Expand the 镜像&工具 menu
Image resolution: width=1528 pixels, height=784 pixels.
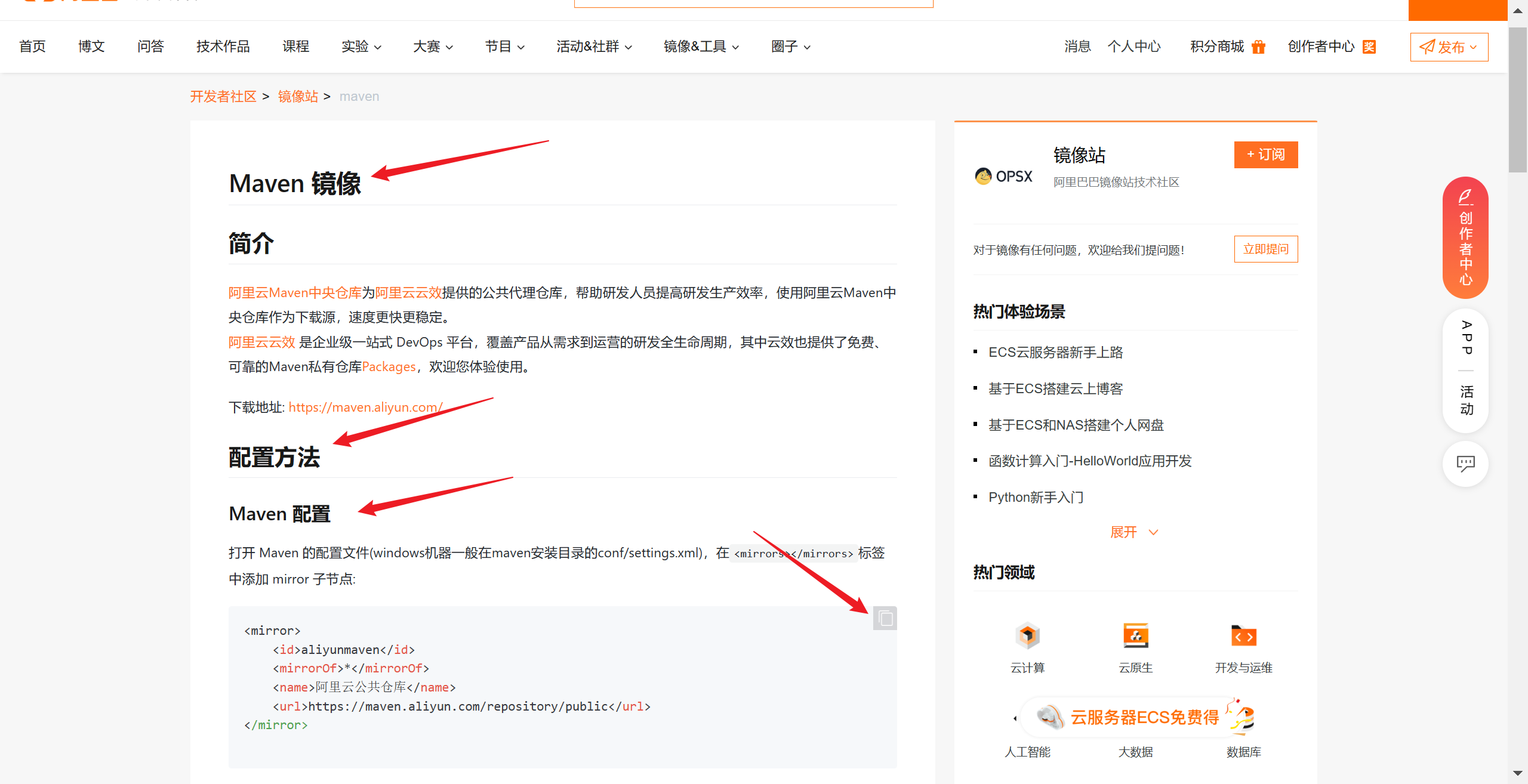click(x=701, y=47)
